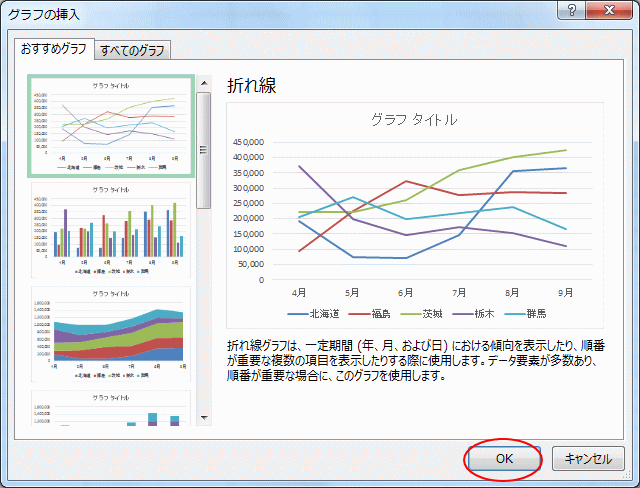Click the 9月 axis label in preview
This screenshot has width=640, height=488.
coord(565,293)
